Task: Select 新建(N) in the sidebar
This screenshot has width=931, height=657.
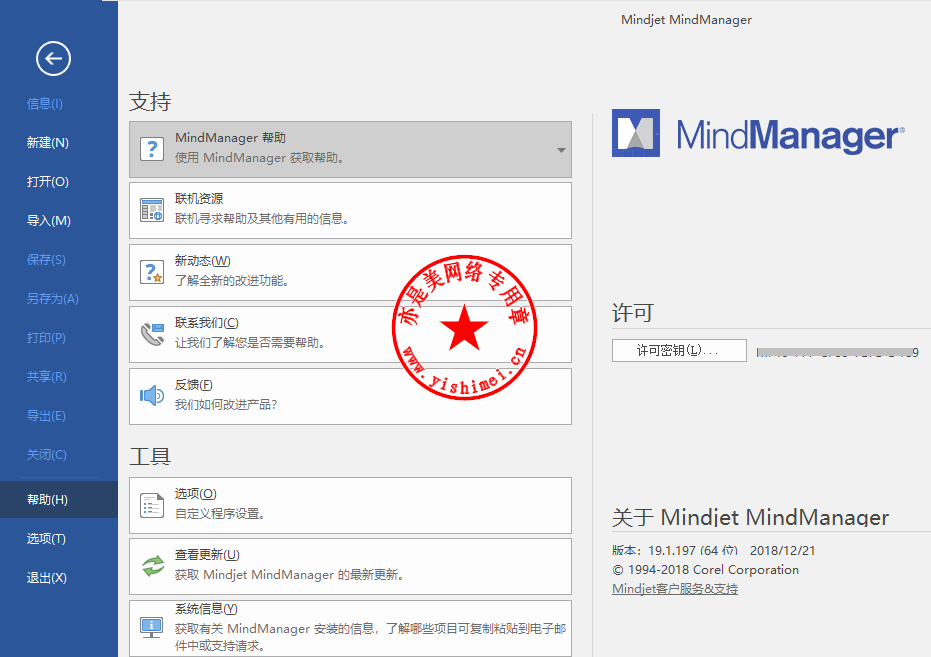Action: tap(48, 142)
